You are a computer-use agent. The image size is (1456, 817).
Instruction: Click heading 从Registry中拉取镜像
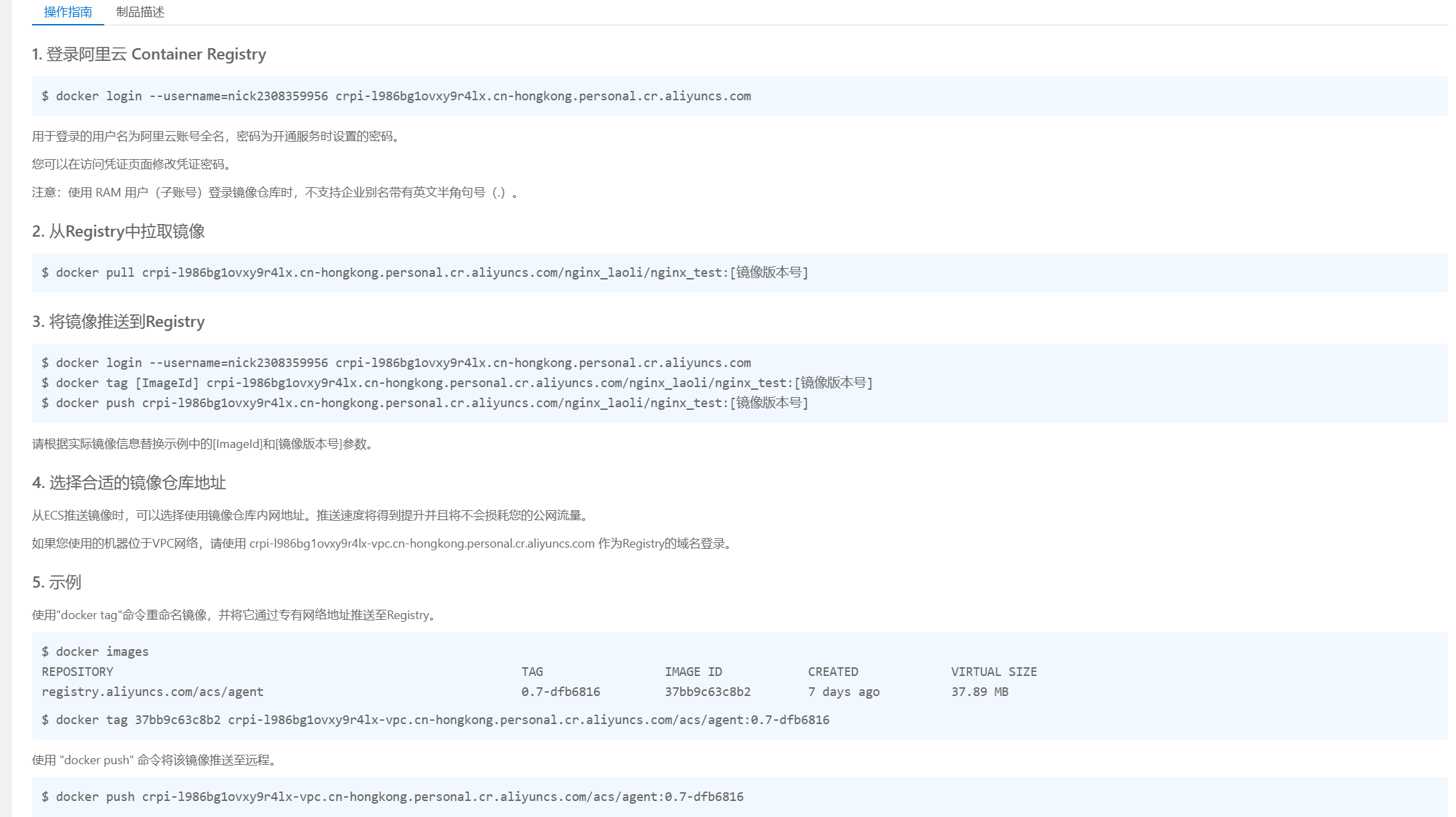(118, 231)
